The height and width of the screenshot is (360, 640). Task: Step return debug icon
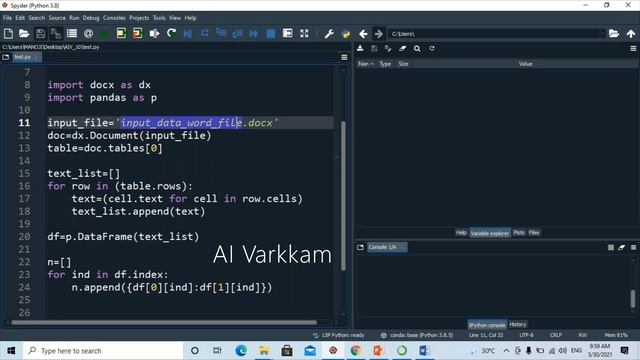coord(237,33)
